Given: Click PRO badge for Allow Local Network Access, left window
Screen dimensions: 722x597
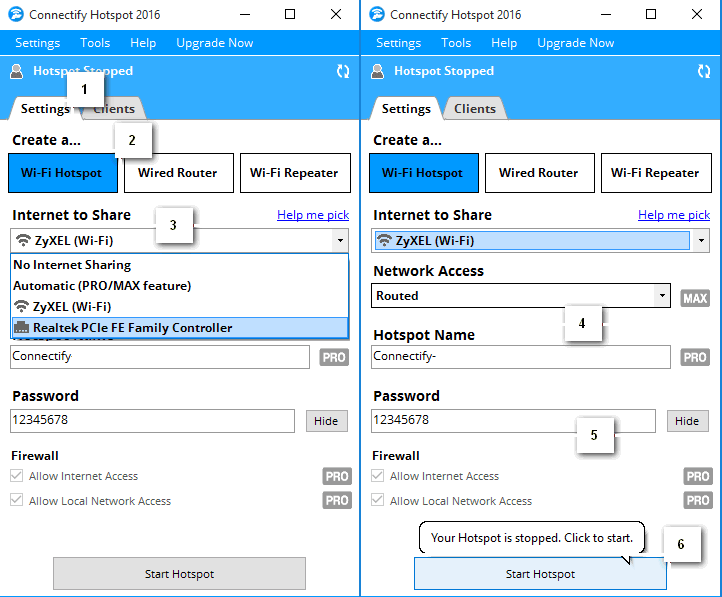Looking at the screenshot, I should [x=337, y=500].
